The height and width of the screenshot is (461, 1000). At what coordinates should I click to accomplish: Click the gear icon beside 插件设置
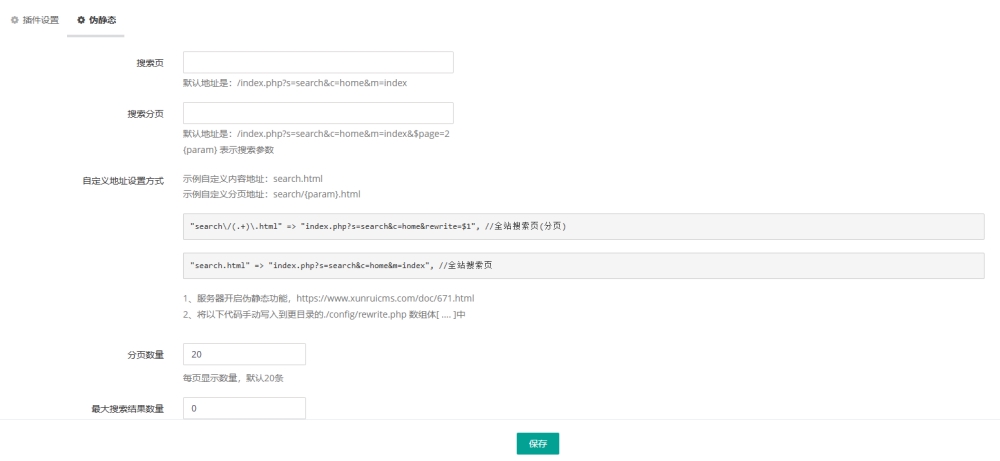coord(14,20)
